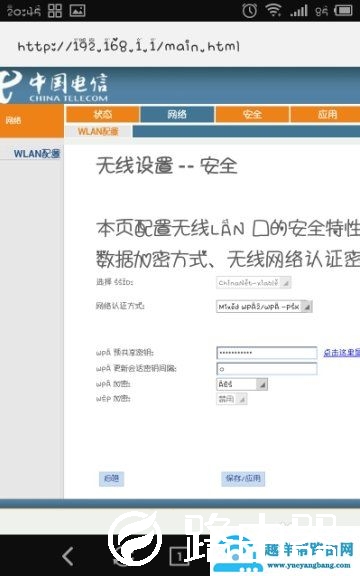Click the 返回 back button
This screenshot has height=576, width=360.
tap(111, 479)
